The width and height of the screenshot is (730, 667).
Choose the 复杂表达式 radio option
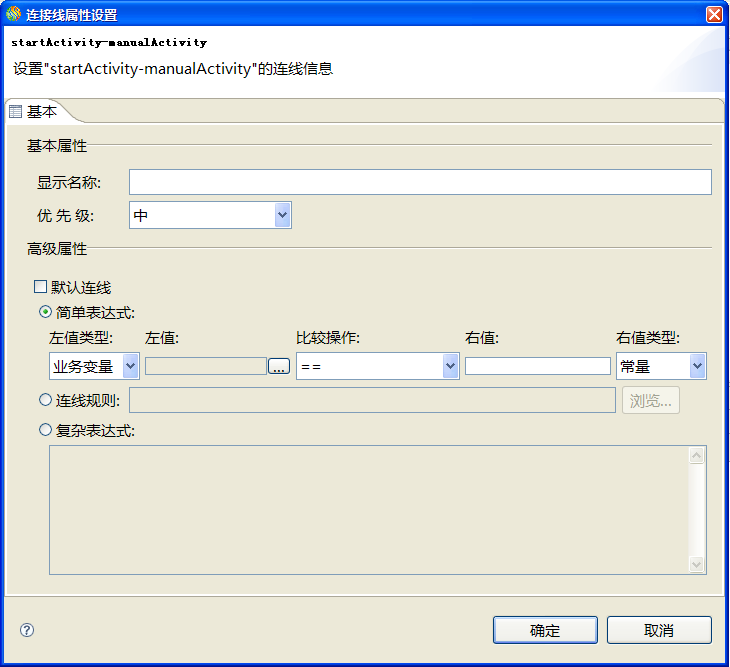click(45, 430)
